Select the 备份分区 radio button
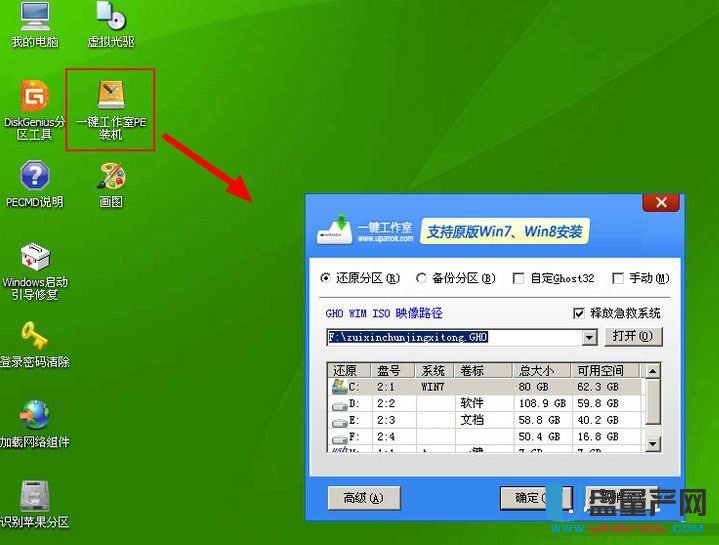Image resolution: width=719 pixels, height=545 pixels. click(422, 279)
